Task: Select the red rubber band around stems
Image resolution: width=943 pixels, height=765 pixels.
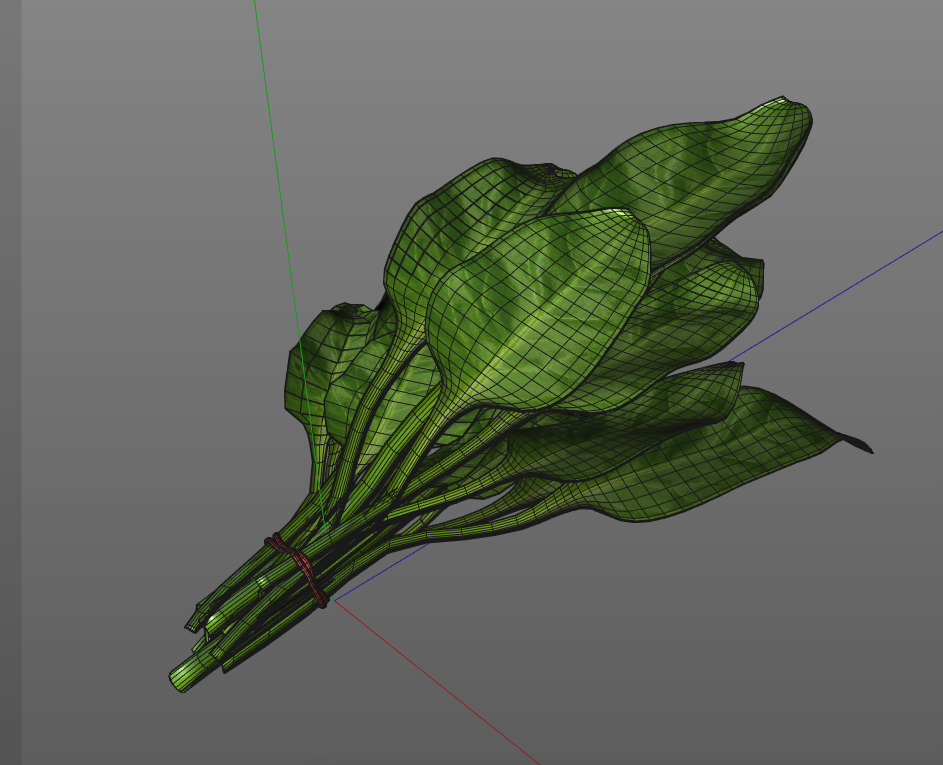Action: [x=297, y=568]
